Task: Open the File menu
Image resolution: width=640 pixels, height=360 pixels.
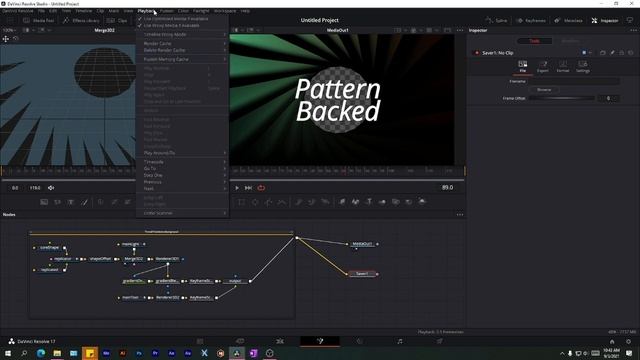Action: point(41,11)
